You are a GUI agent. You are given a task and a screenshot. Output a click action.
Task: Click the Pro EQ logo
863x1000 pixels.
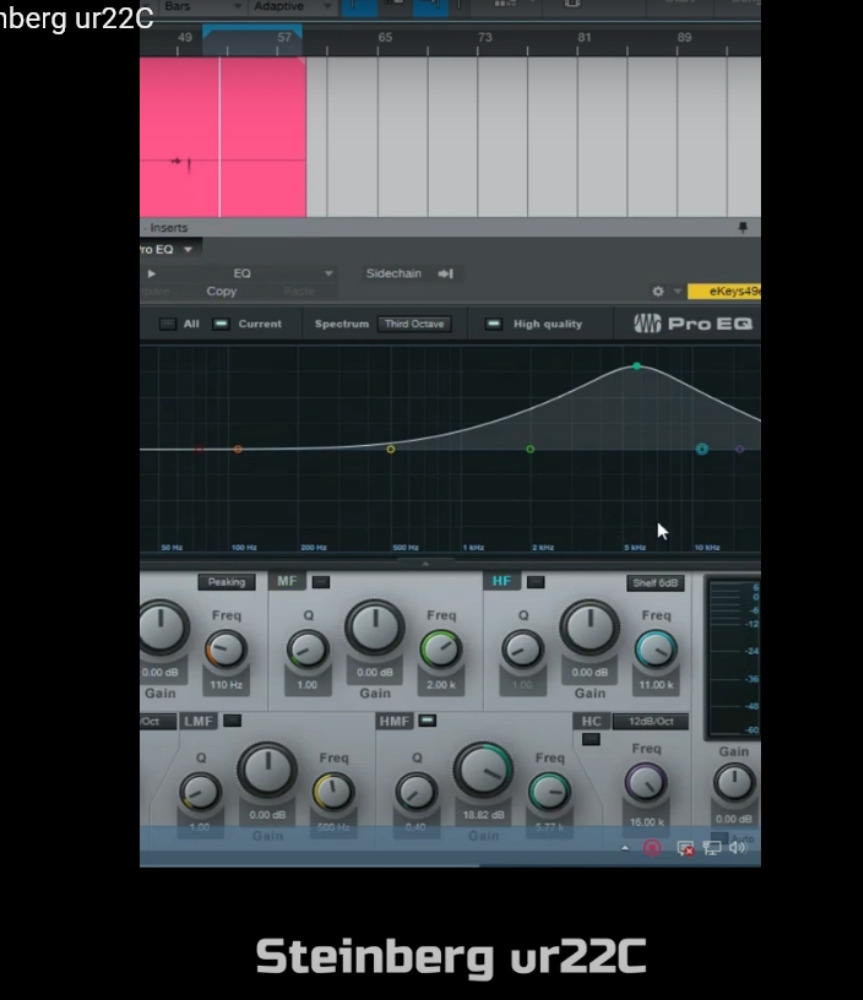[x=693, y=324]
